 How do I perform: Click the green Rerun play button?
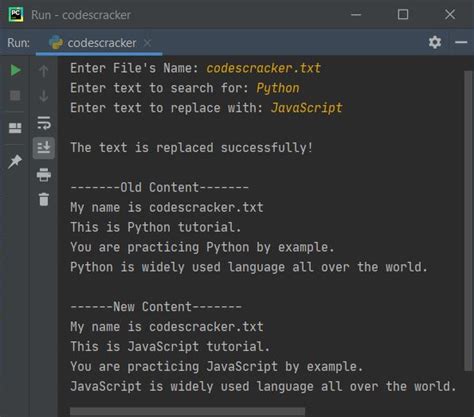(x=15, y=70)
